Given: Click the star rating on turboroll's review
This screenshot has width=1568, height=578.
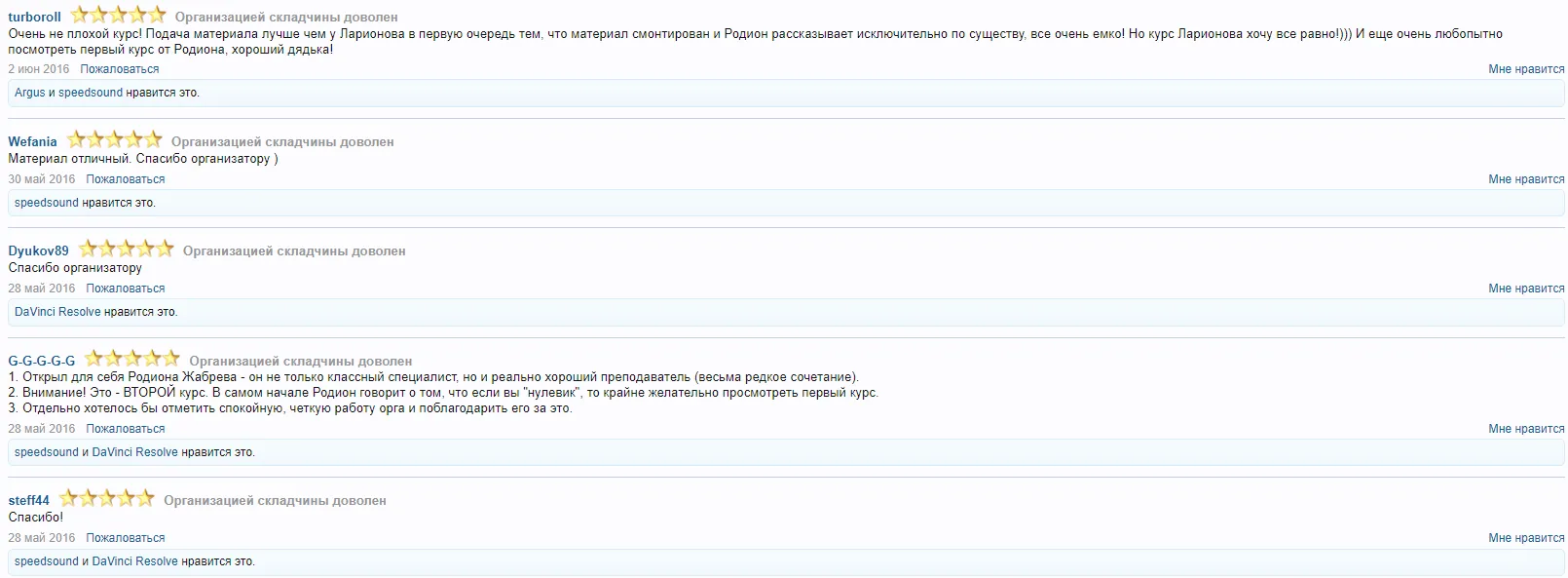Looking at the screenshot, I should click(118, 15).
